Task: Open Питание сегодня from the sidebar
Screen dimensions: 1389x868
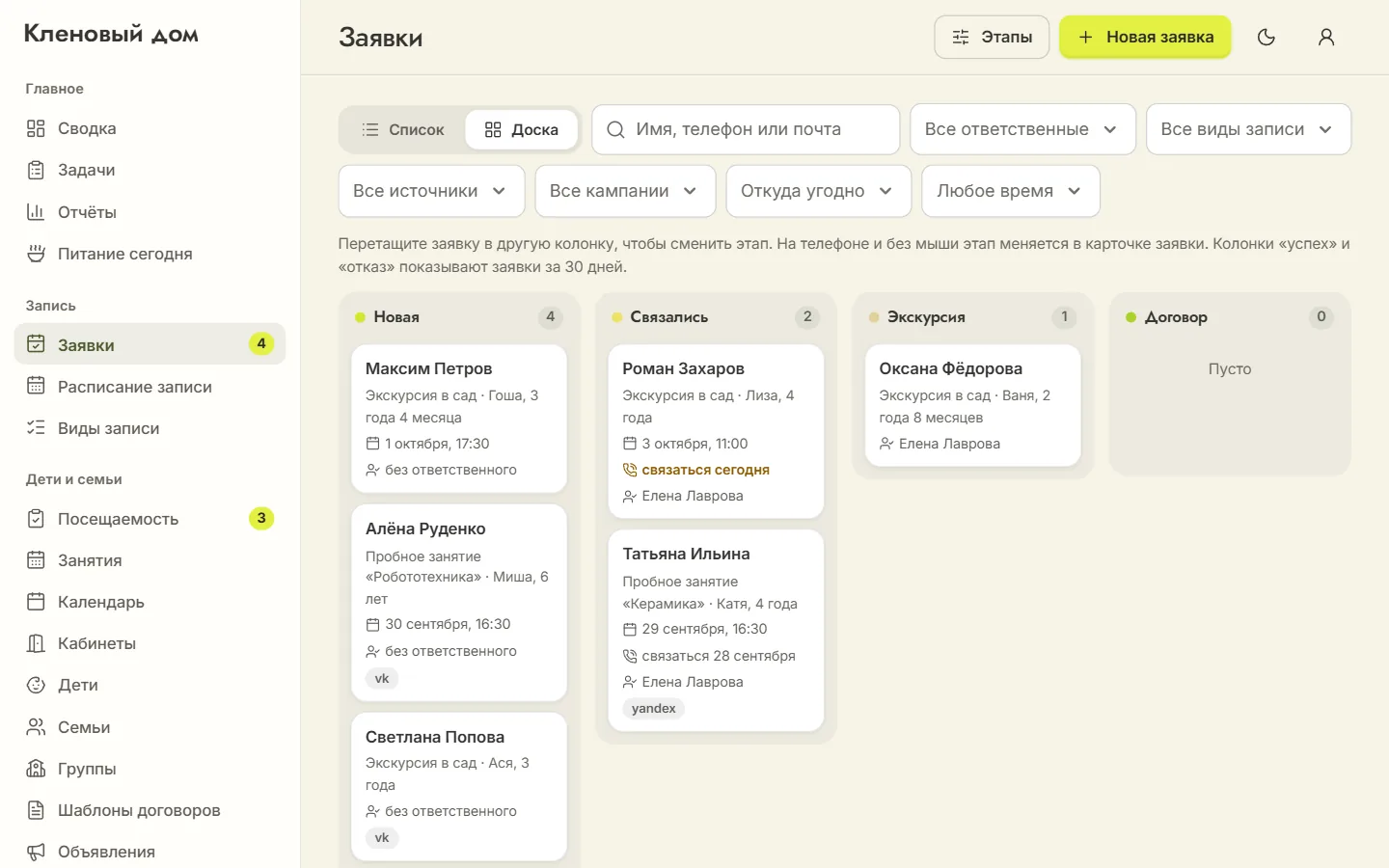Action: coord(150,254)
